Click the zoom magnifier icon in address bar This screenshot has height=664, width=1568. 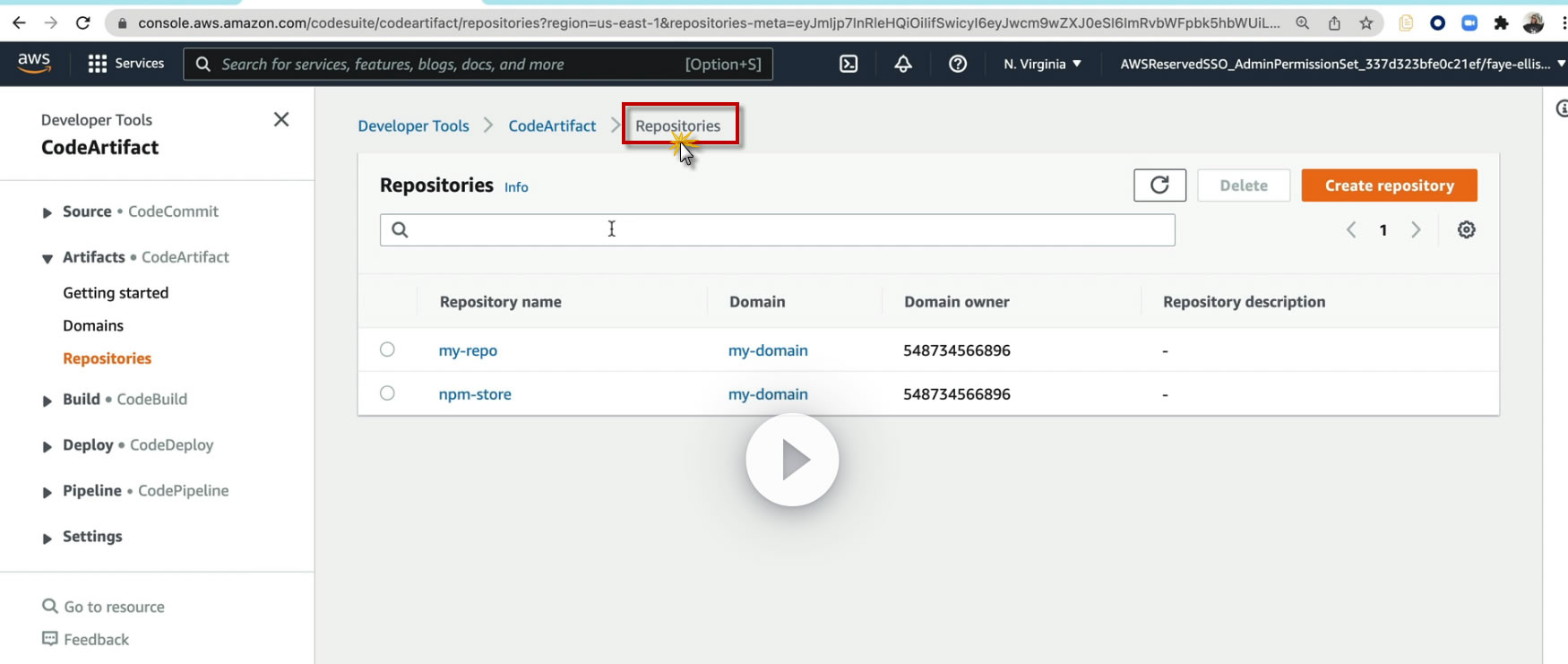pos(1303,23)
